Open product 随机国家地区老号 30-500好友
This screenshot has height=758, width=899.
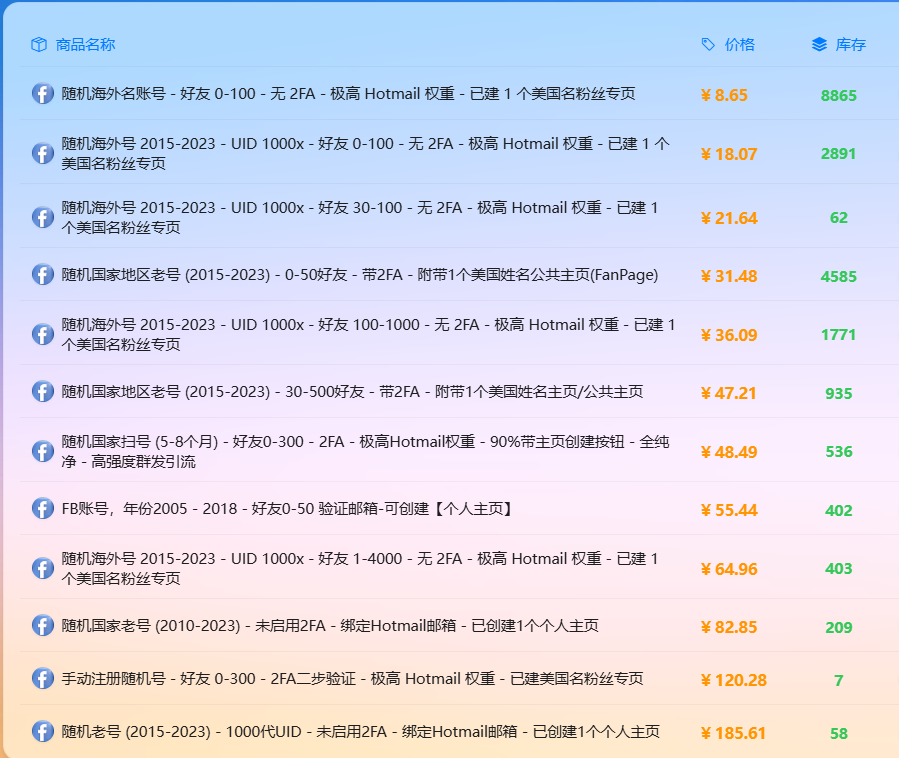[352, 392]
